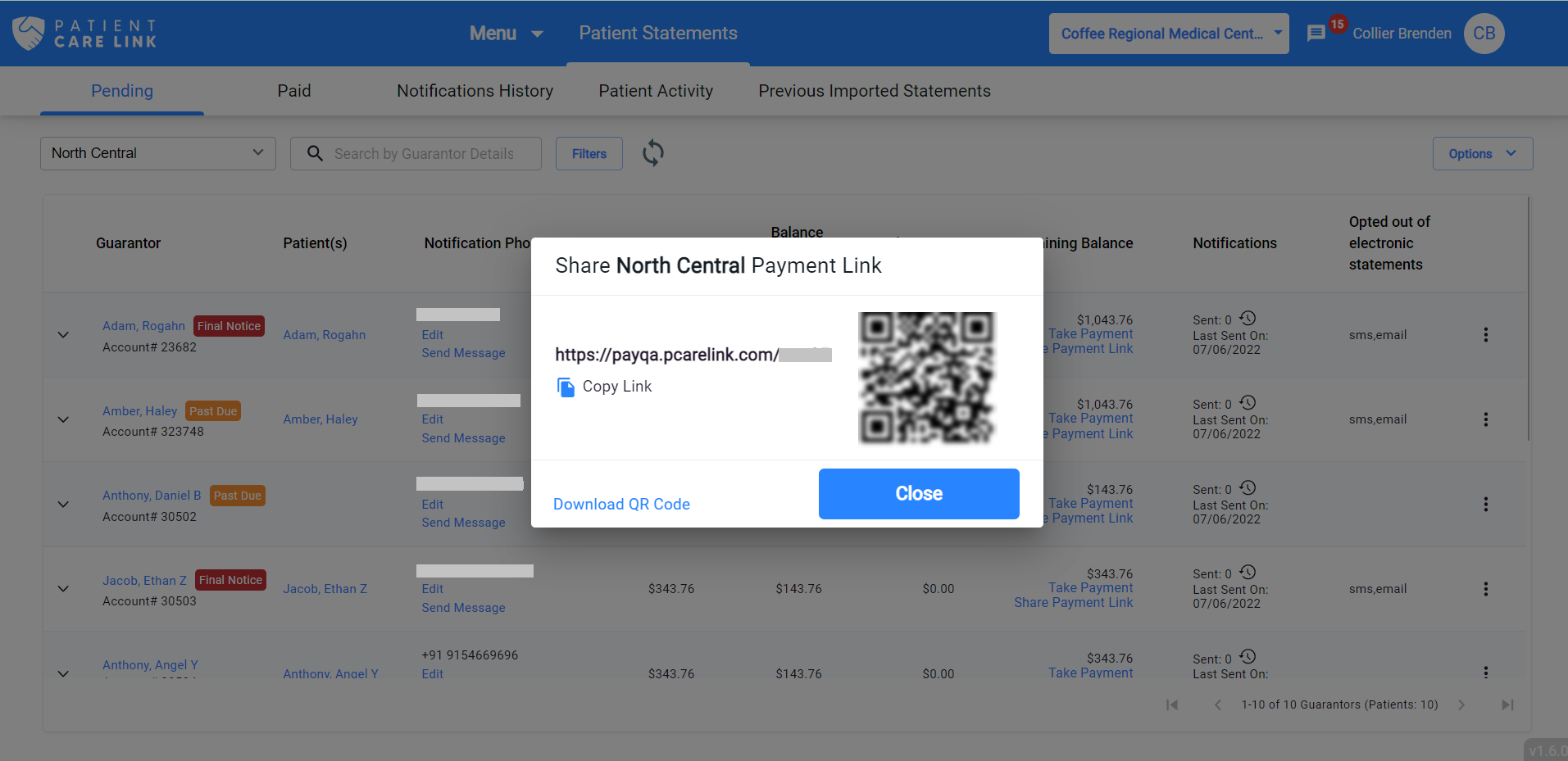Expand the Jacob, Ethan Z row
Viewport: 1568px width, 761px height.
click(x=63, y=589)
